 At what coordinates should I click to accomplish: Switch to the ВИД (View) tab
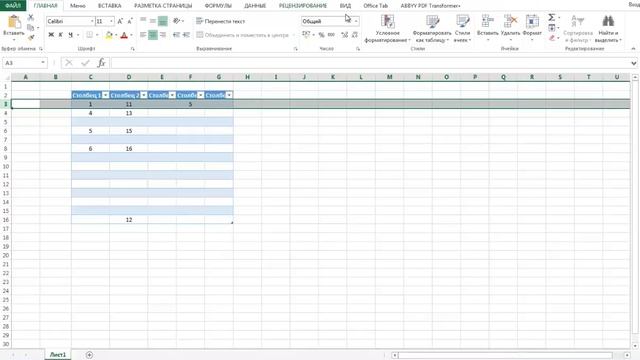[345, 6]
